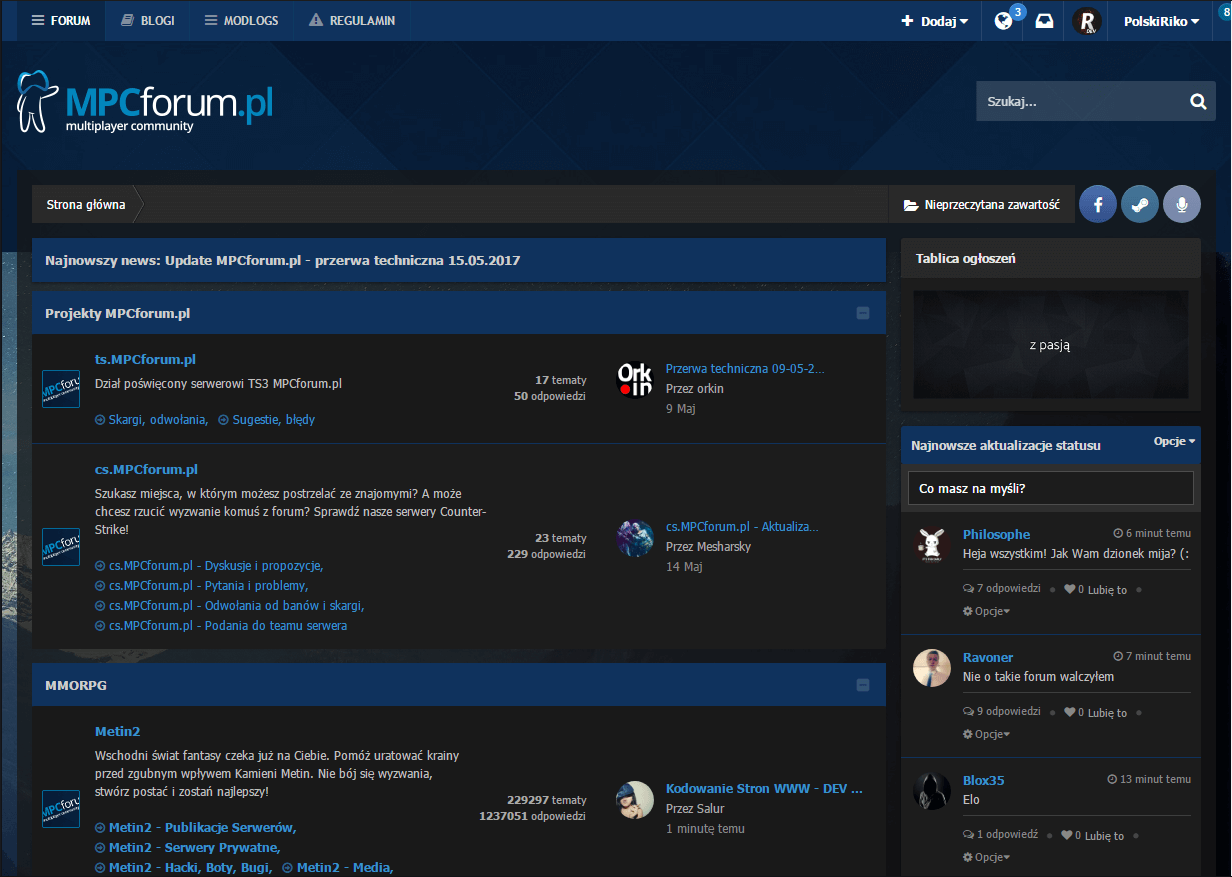Viewport: 1232px width, 877px height.
Task: Open the Facebook round icon
Action: [1098, 204]
